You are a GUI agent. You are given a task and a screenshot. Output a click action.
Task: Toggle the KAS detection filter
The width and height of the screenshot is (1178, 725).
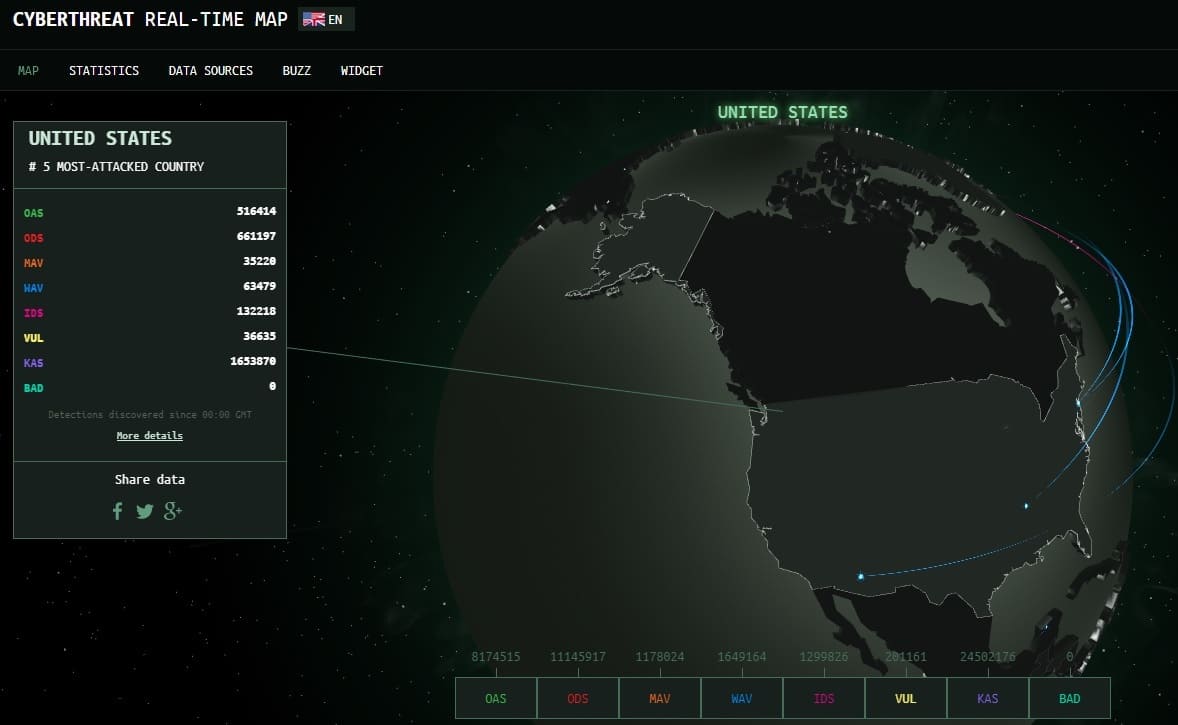click(x=987, y=698)
